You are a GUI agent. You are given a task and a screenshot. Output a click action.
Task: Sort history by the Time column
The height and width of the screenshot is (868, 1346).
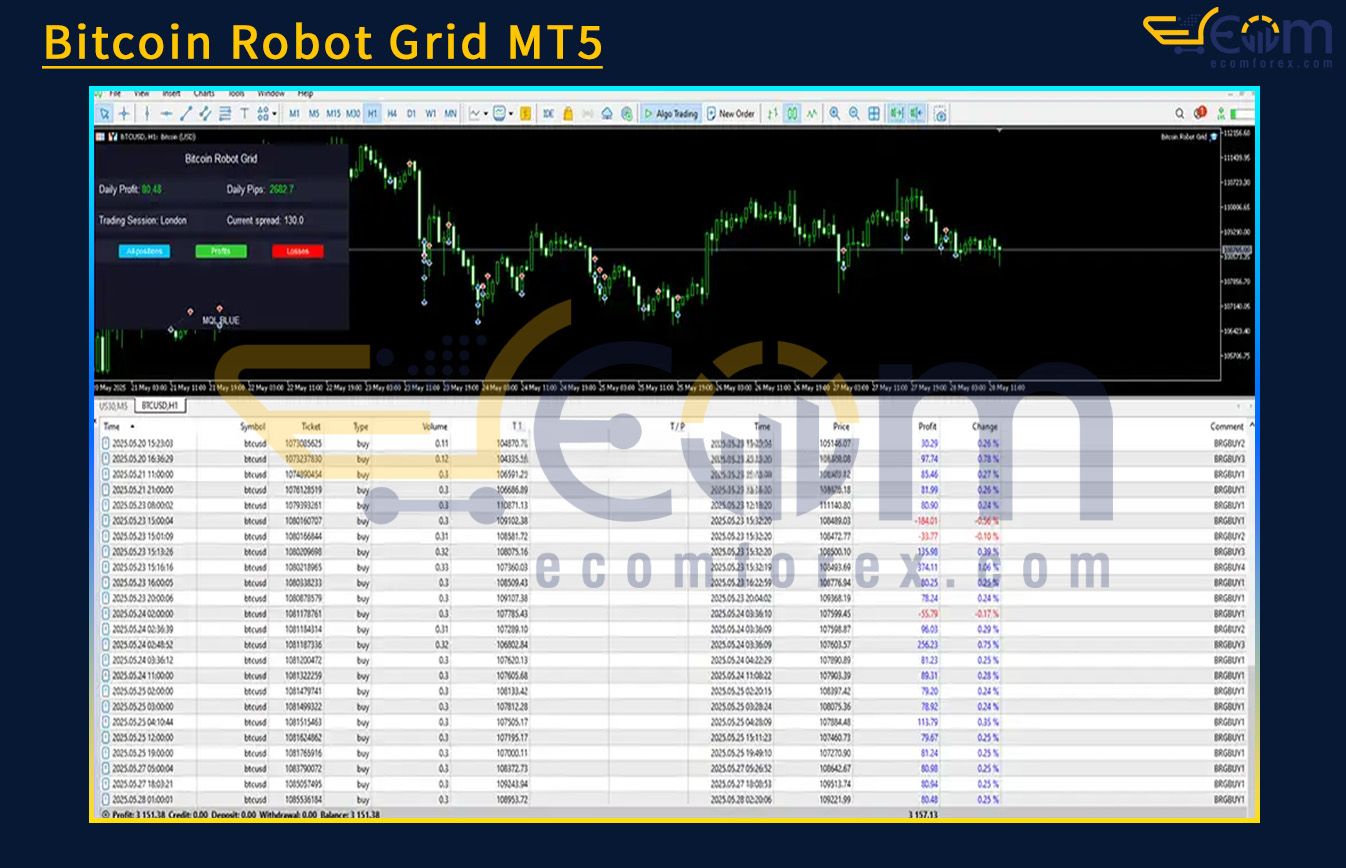point(112,426)
